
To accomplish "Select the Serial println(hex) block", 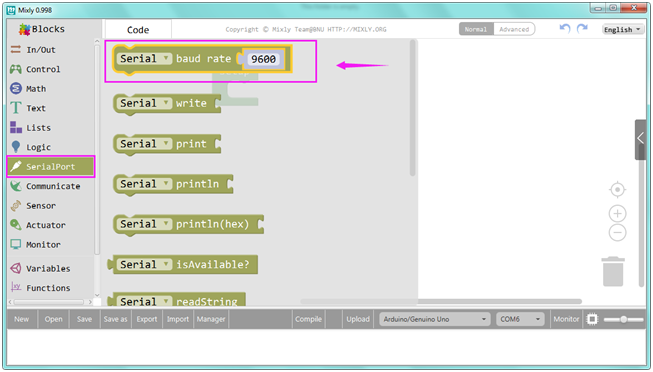I will (x=188, y=225).
